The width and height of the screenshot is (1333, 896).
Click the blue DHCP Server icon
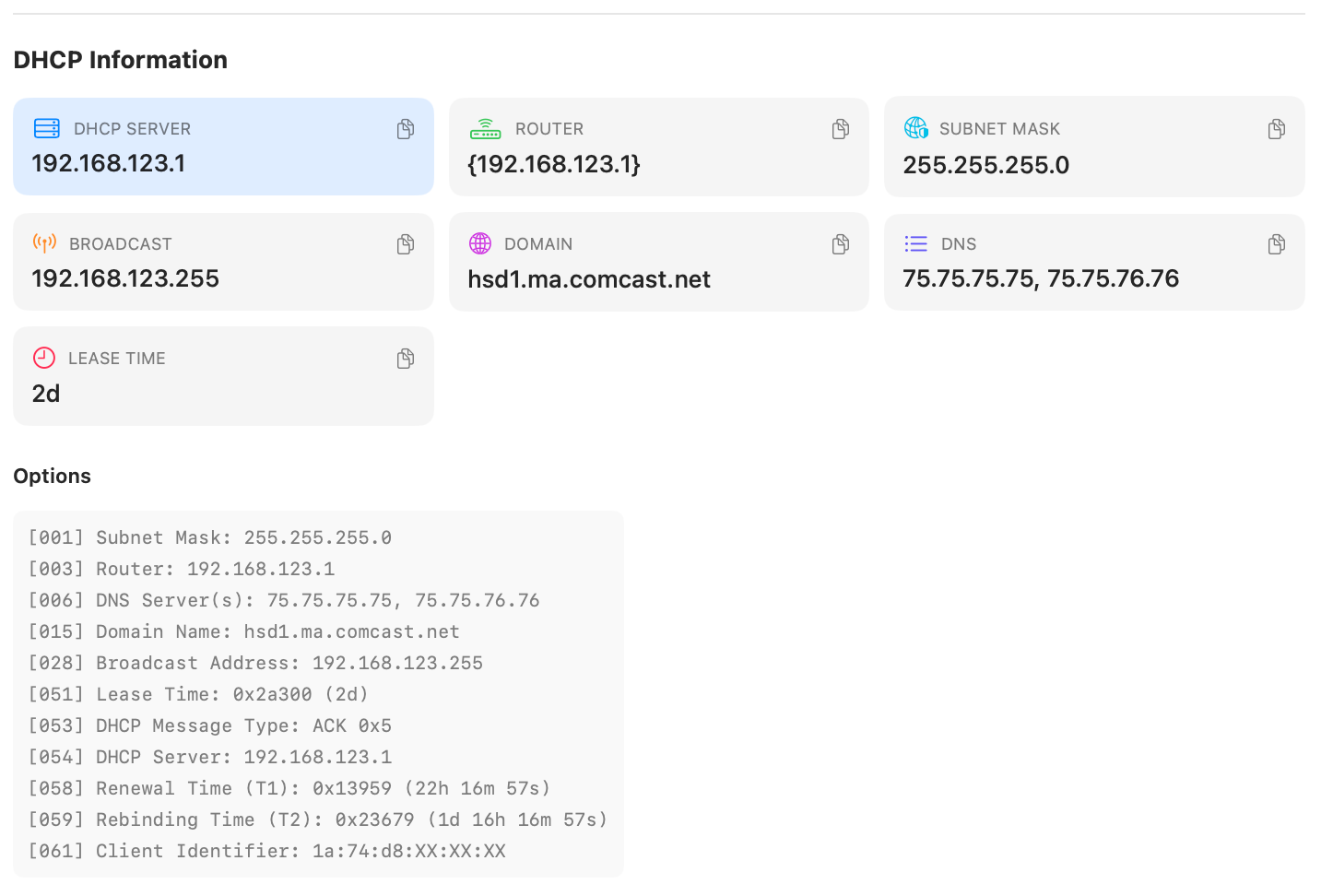pyautogui.click(x=47, y=128)
